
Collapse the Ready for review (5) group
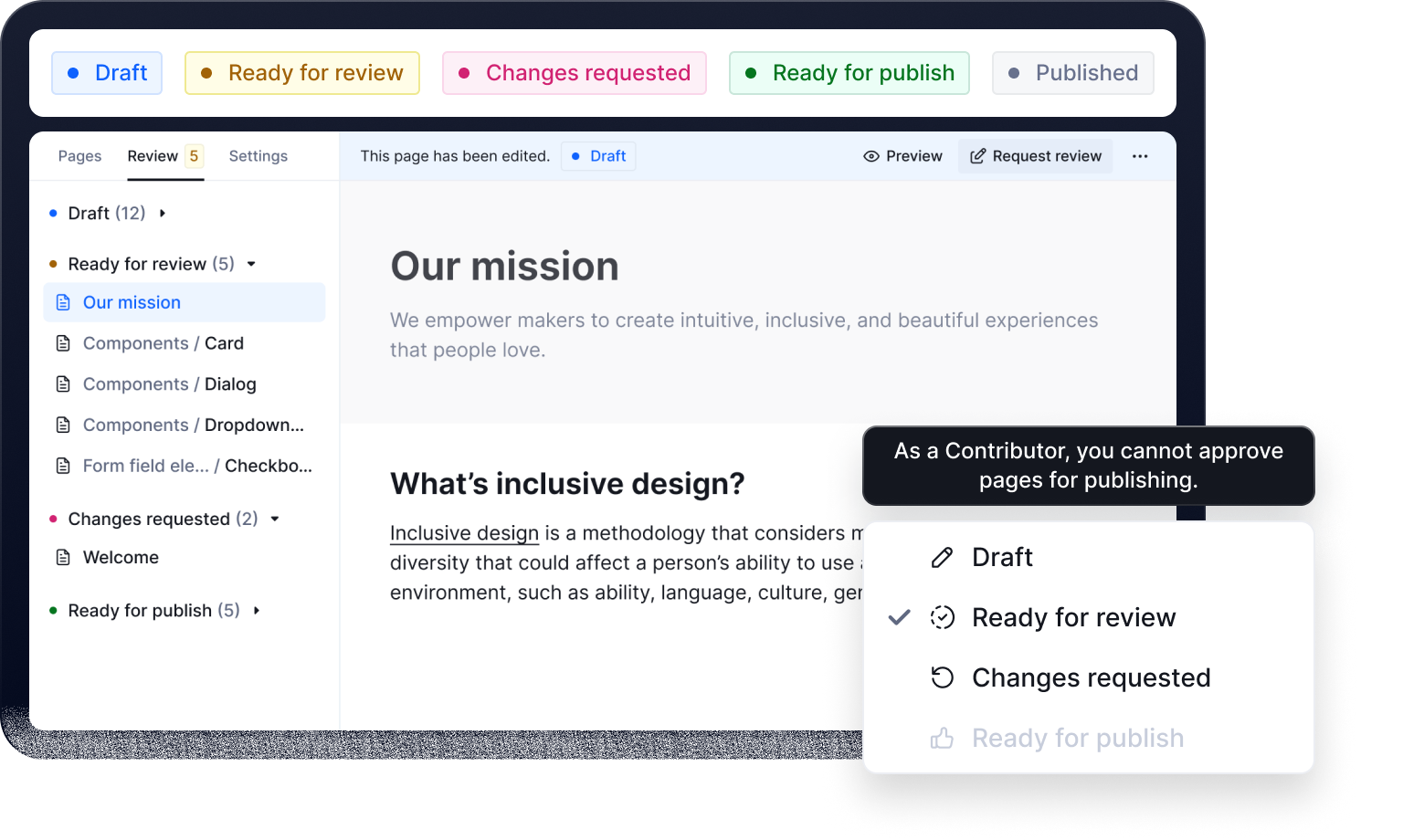(x=251, y=264)
